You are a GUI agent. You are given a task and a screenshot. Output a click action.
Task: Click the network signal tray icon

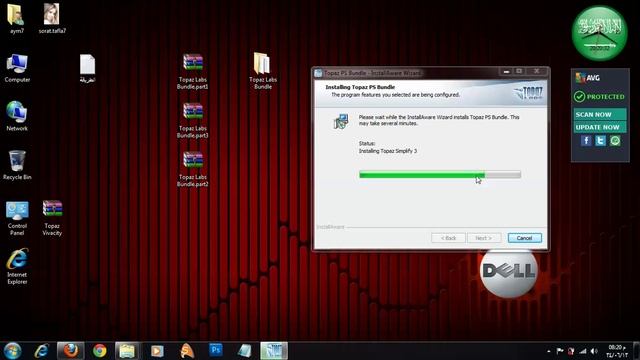point(583,351)
